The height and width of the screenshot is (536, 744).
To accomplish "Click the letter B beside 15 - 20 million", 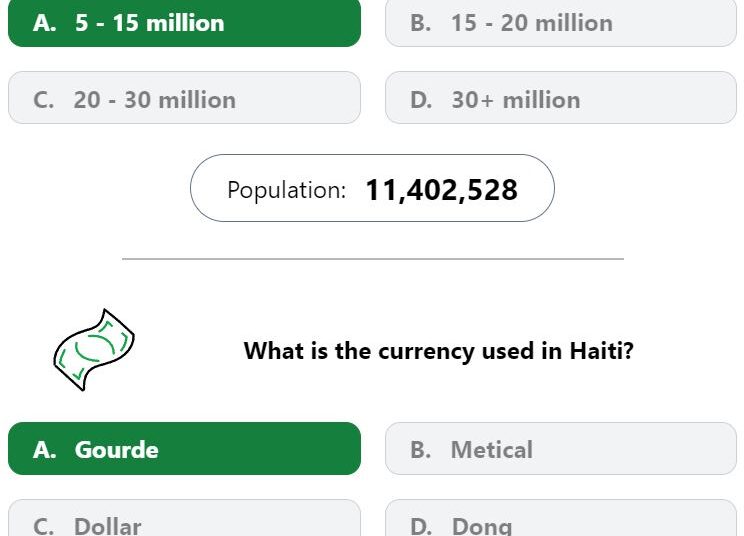I will pyautogui.click(x=420, y=23).
